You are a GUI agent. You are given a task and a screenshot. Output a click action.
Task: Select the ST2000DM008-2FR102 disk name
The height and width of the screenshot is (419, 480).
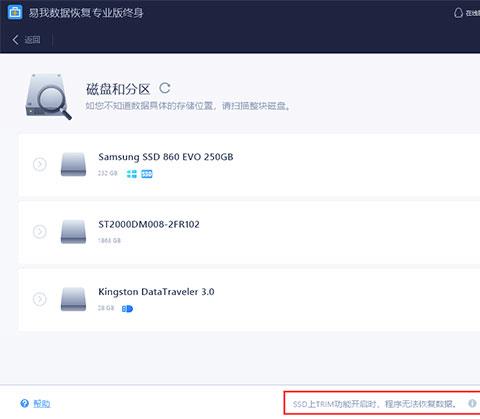pos(149,224)
